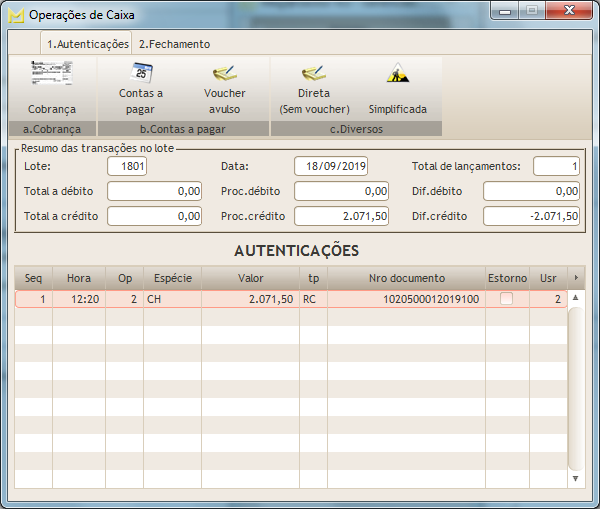Select the Voucher avulso icon
This screenshot has height=509, width=600.
pos(224,74)
